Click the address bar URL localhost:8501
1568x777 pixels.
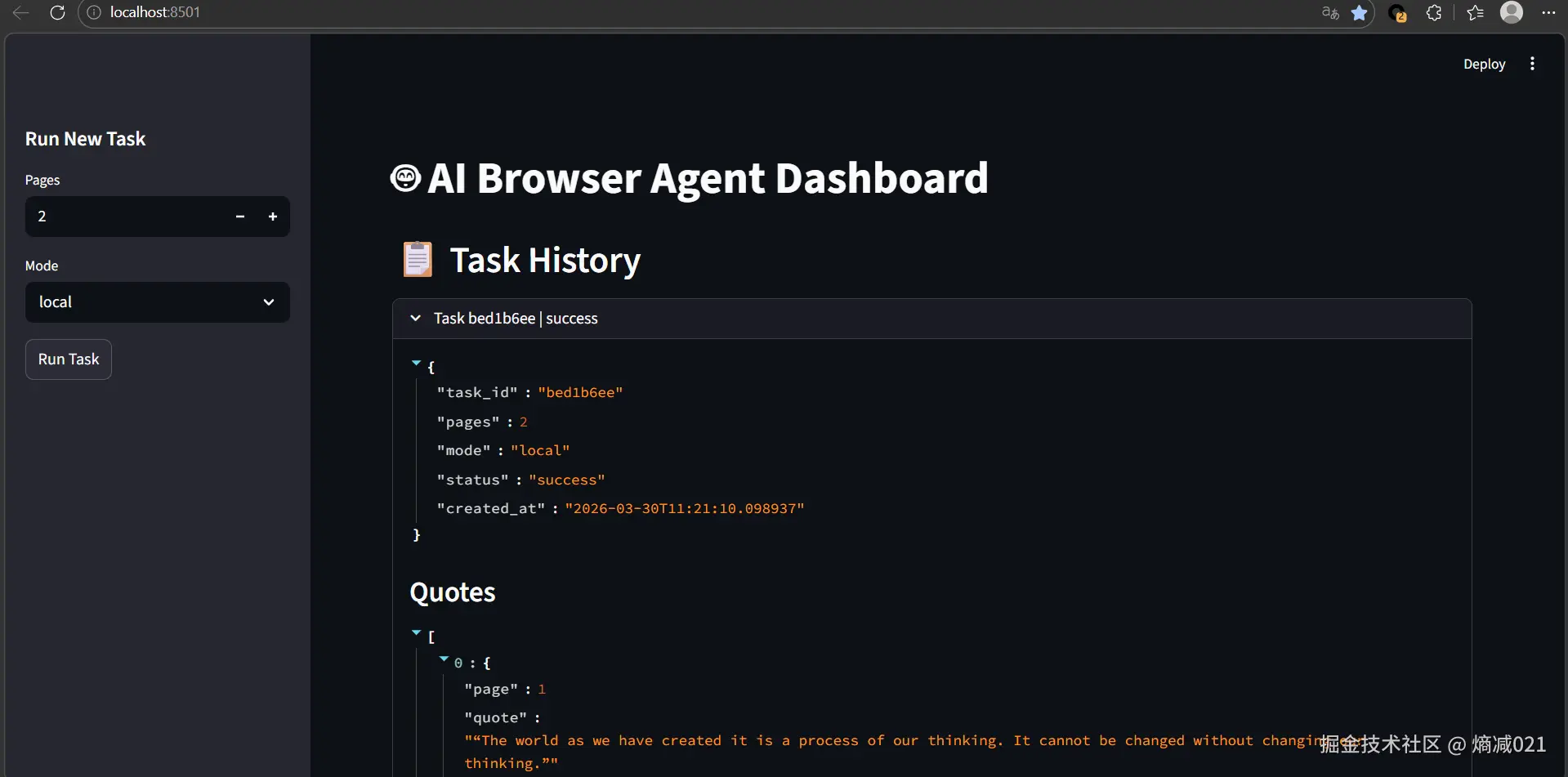(155, 12)
